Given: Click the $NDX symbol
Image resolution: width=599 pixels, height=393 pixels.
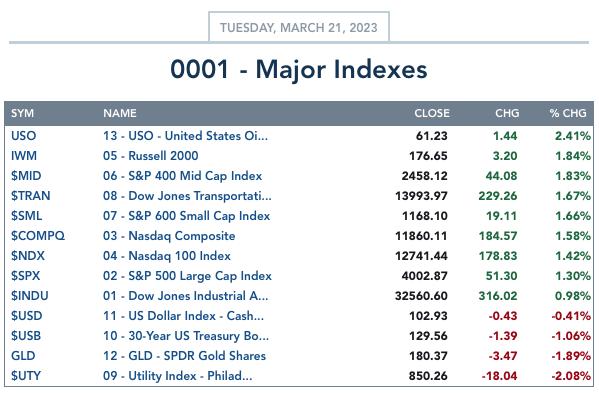Looking at the screenshot, I should point(28,256).
